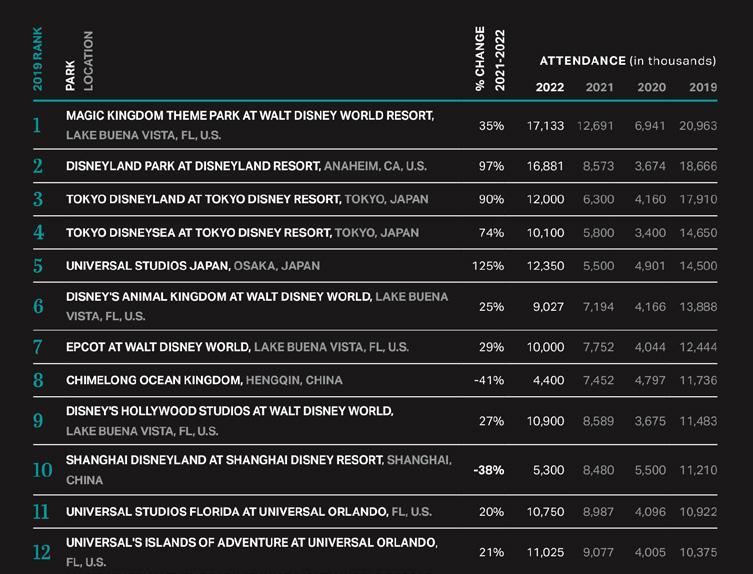This screenshot has width=753, height=574.
Task: Click the 2022 attendance column header
Action: coord(550,87)
